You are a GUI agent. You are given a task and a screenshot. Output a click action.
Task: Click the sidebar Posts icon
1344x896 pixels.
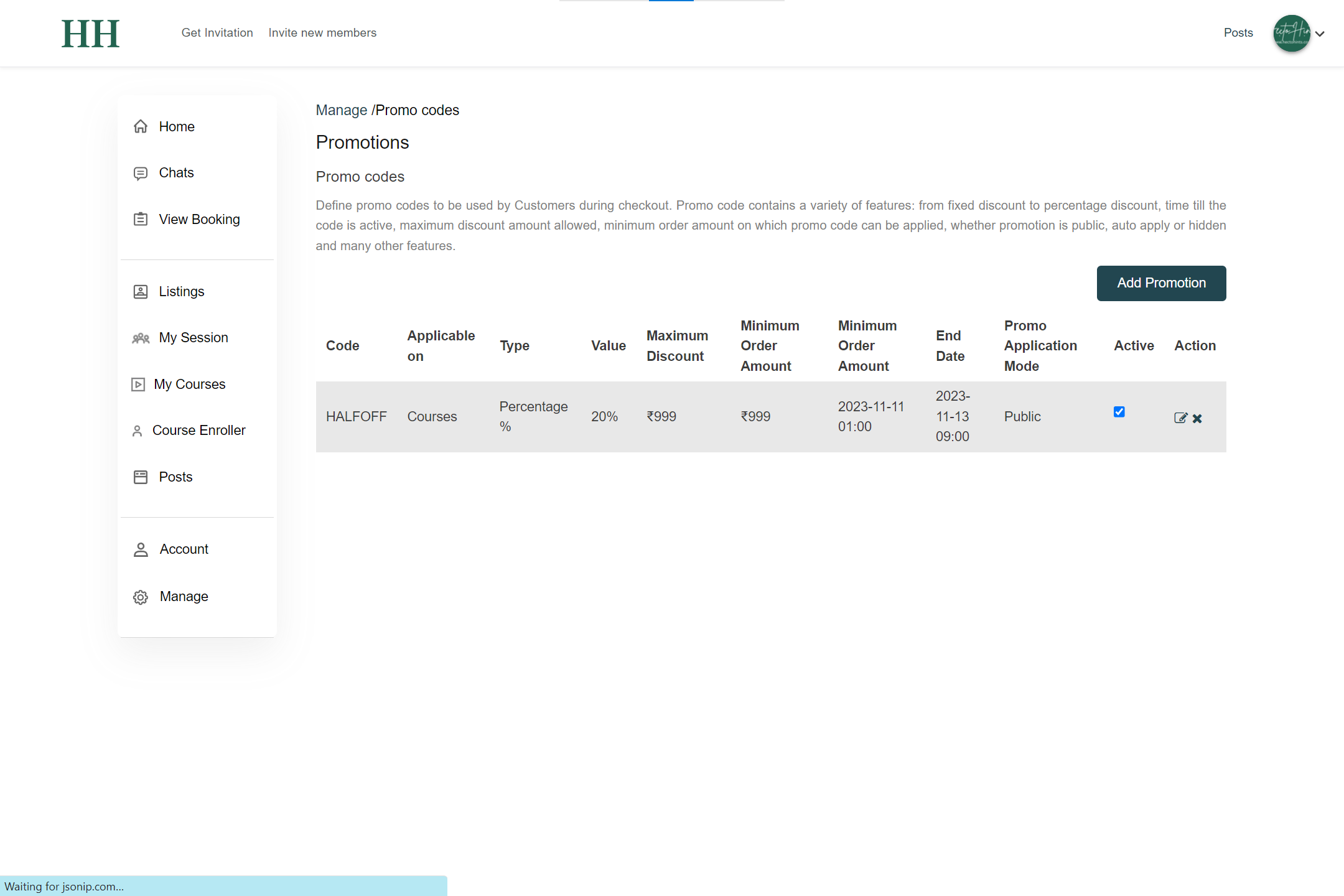[141, 477]
